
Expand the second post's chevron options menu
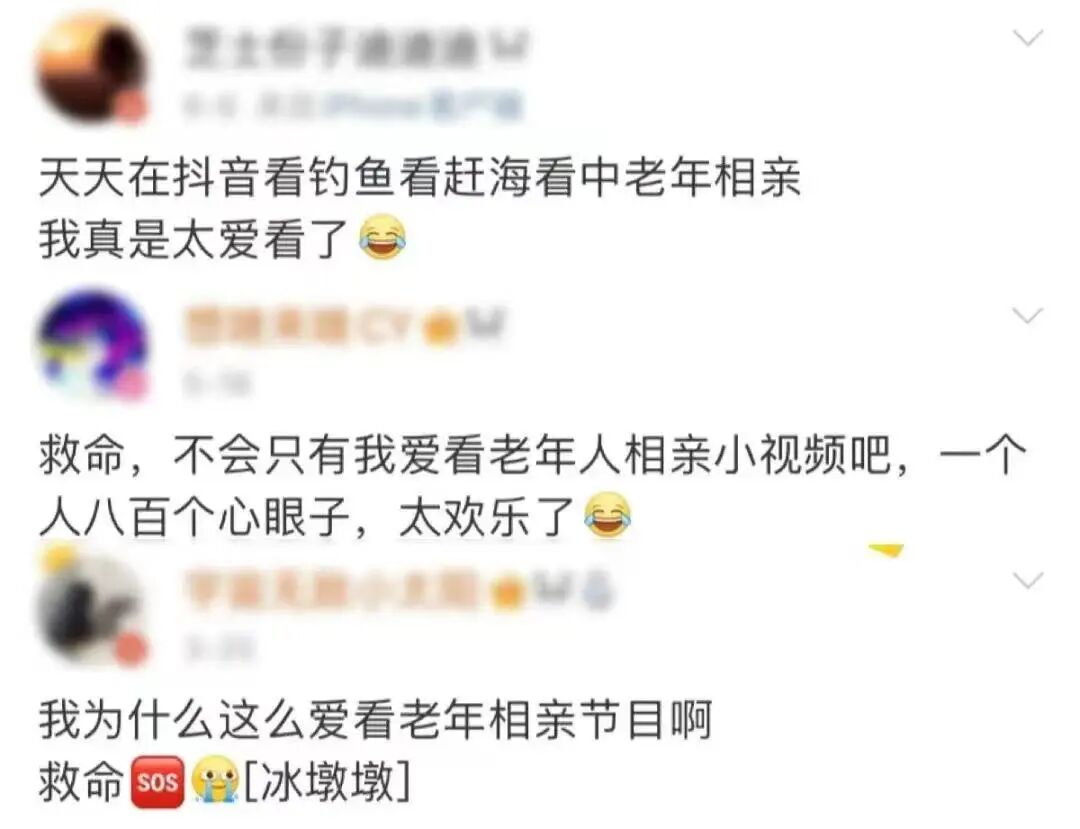tap(1028, 316)
